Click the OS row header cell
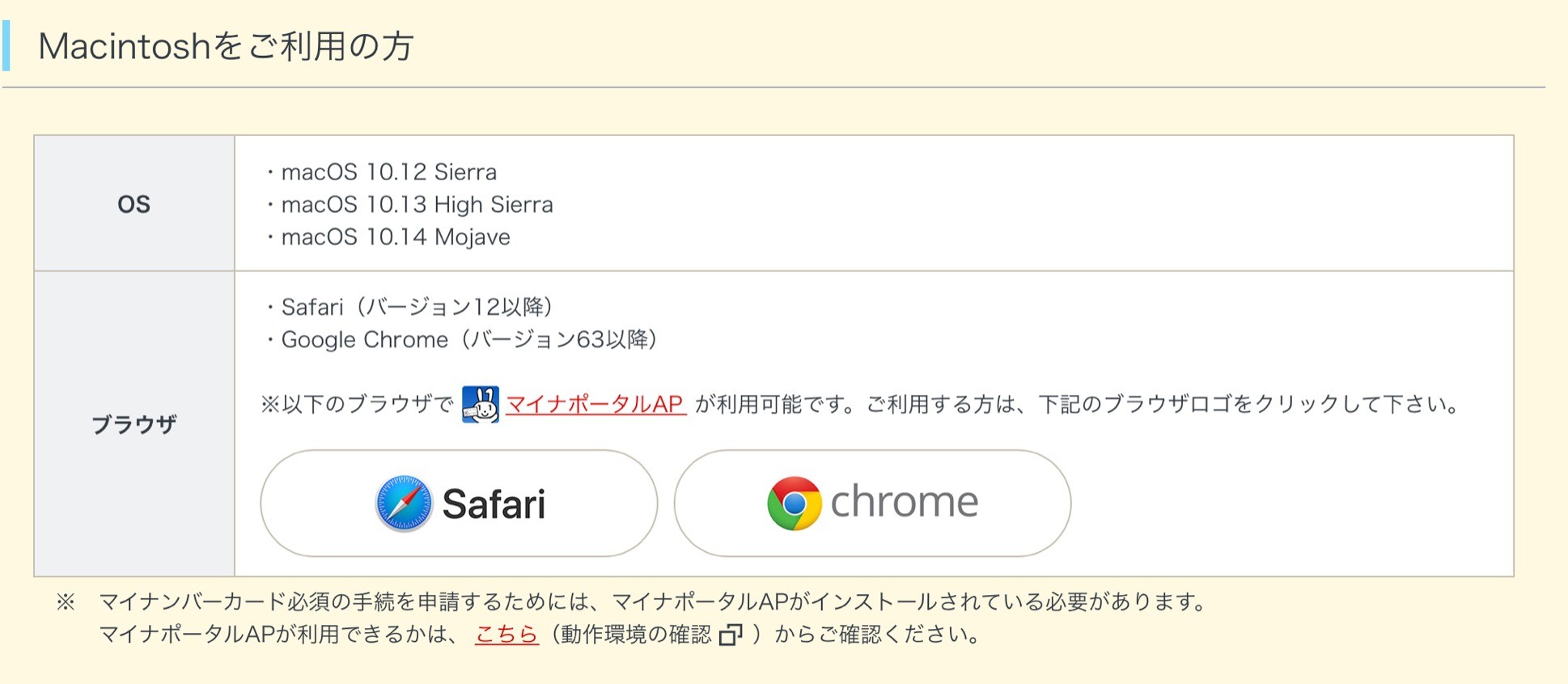The height and width of the screenshot is (684, 1568). [x=134, y=204]
